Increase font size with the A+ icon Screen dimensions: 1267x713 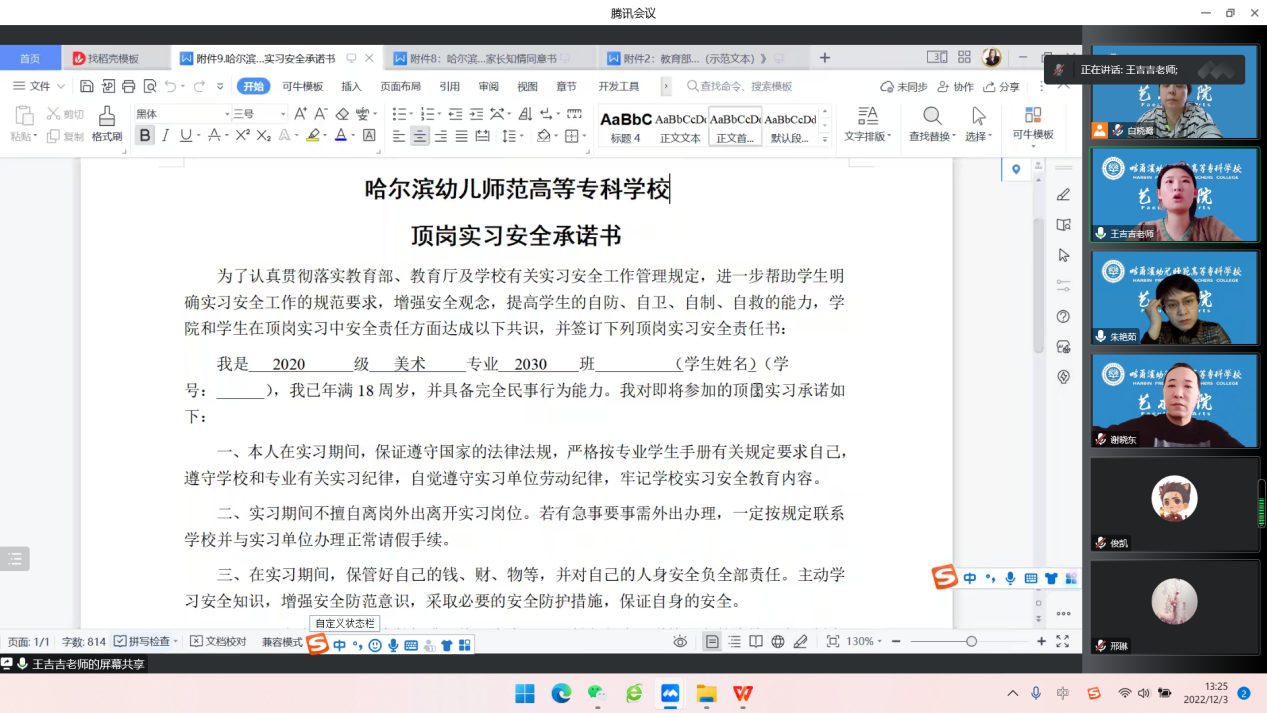click(x=302, y=114)
